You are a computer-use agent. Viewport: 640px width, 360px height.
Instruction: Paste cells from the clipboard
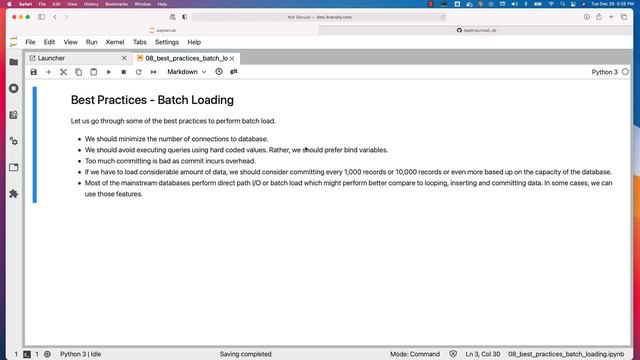point(93,72)
